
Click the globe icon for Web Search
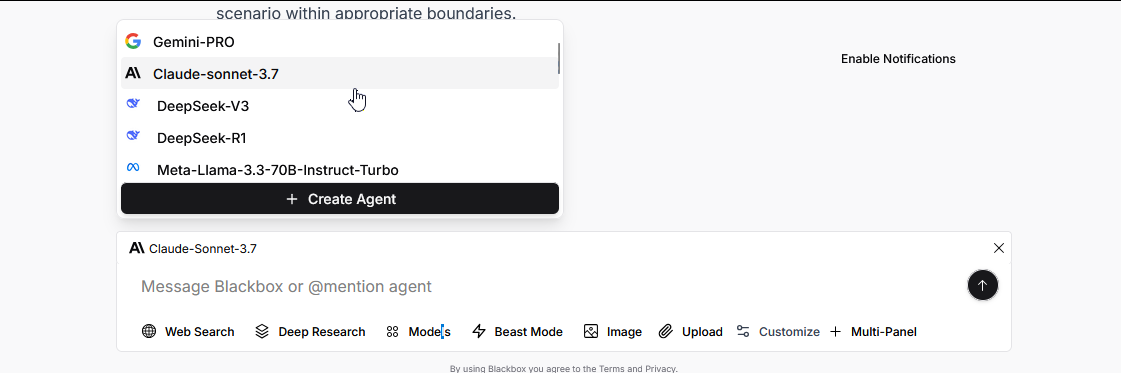[149, 332]
